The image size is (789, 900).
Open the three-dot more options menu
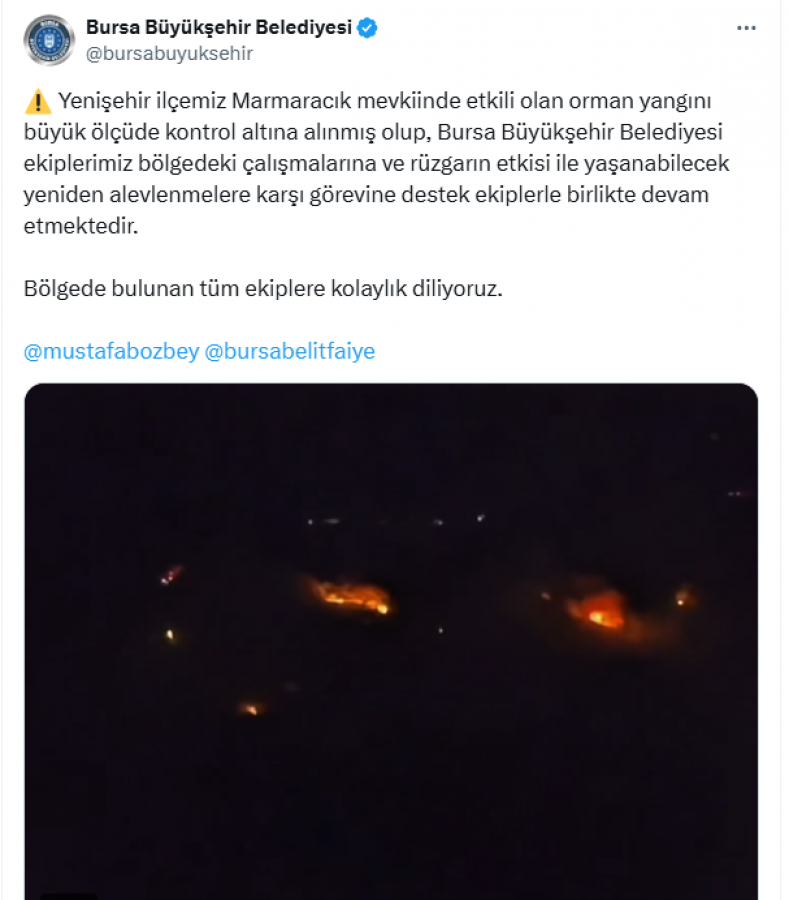tap(746, 28)
